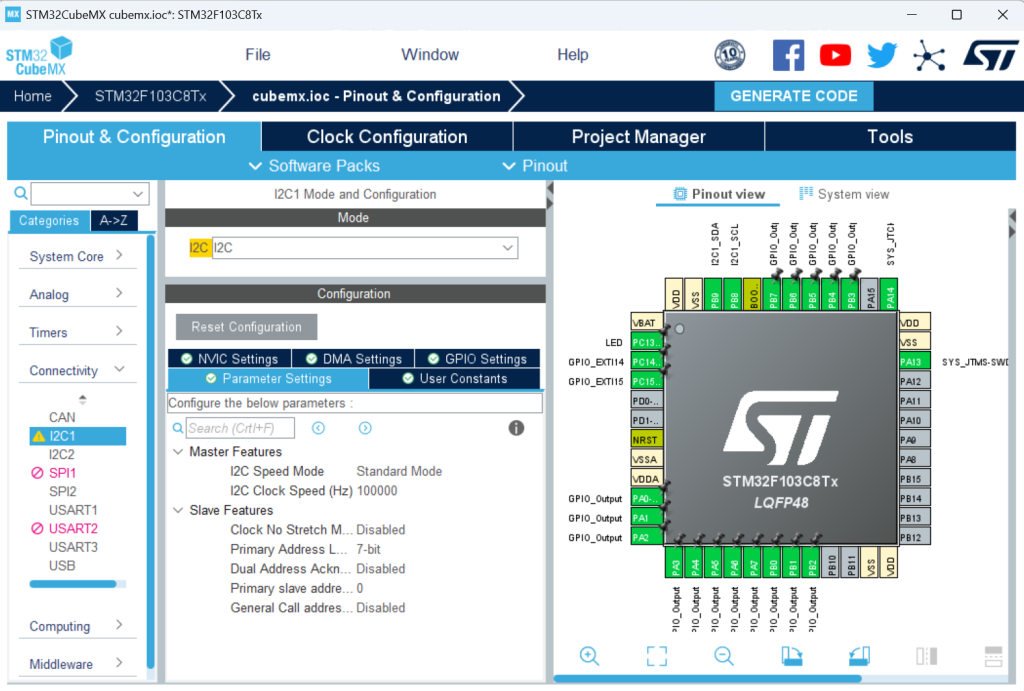Switch to the Clock Configuration tab
Viewport: 1024px width, 691px height.
tap(387, 137)
